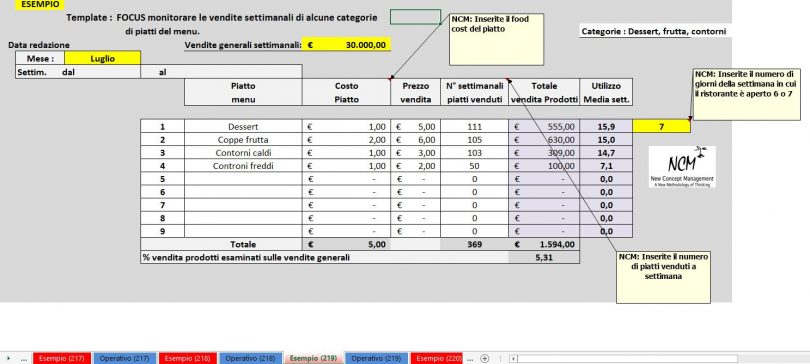The image size is (810, 364).
Task: Select the 111 dishes sold cell
Action: [474, 126]
